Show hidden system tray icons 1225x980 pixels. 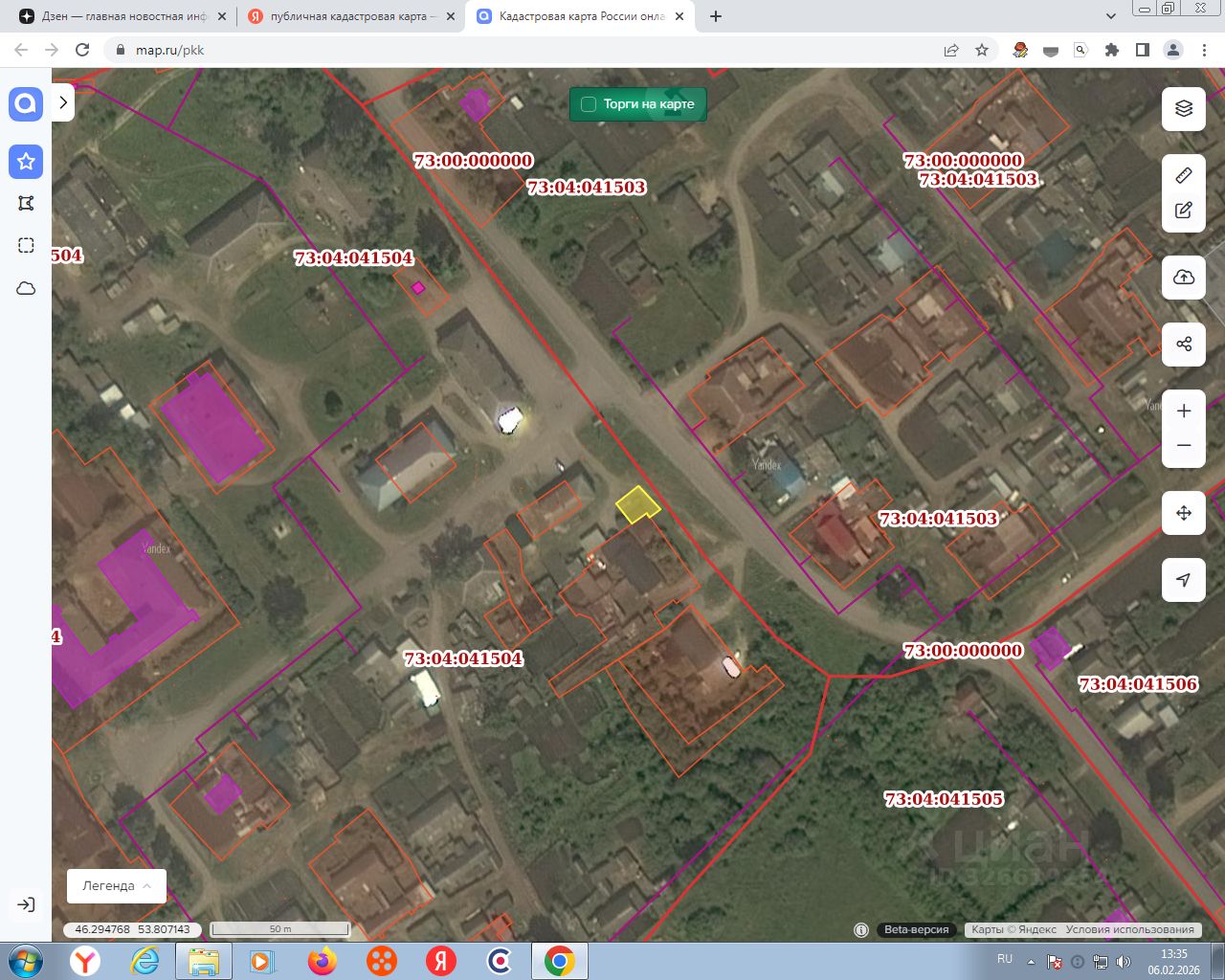point(1031,962)
